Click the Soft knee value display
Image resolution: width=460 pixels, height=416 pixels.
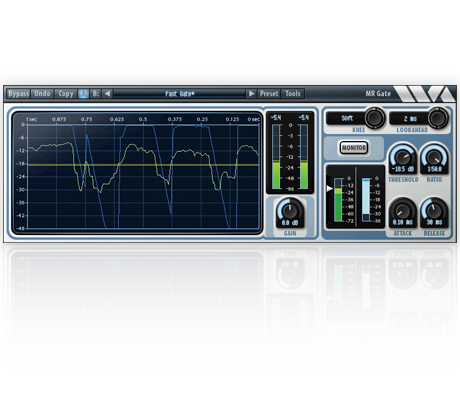coord(347,118)
